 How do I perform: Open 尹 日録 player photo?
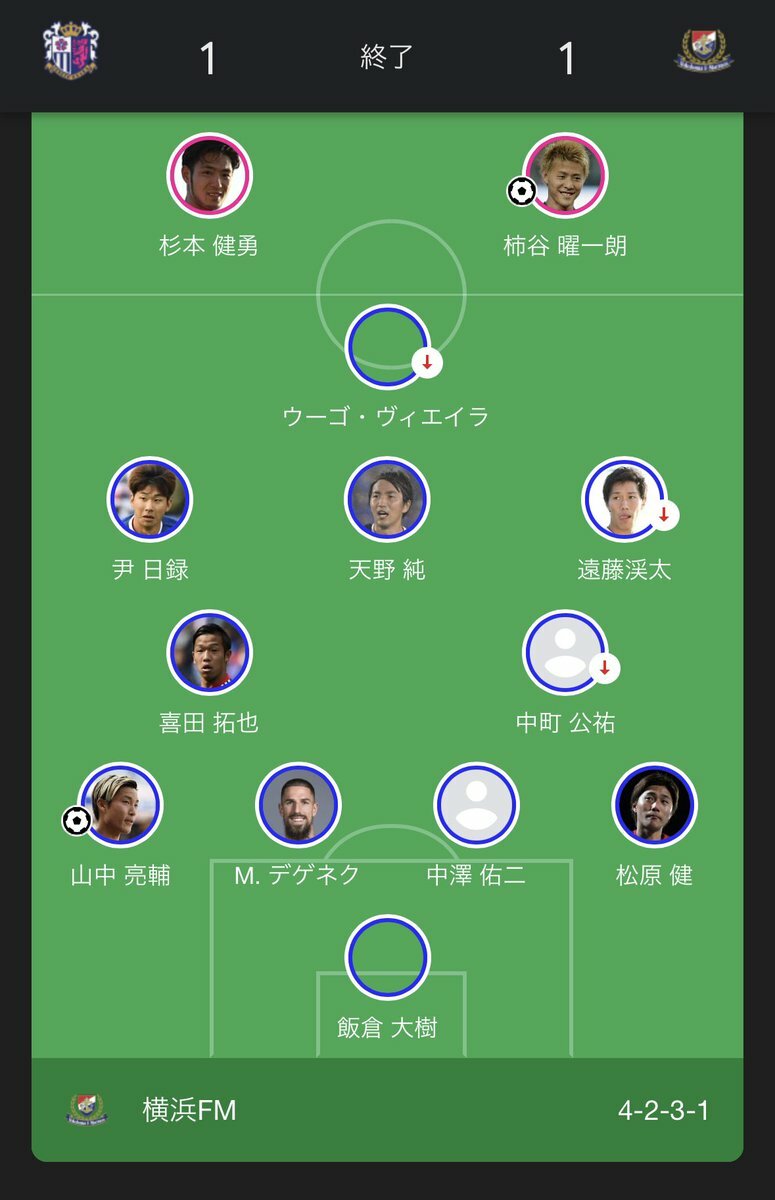(150, 499)
